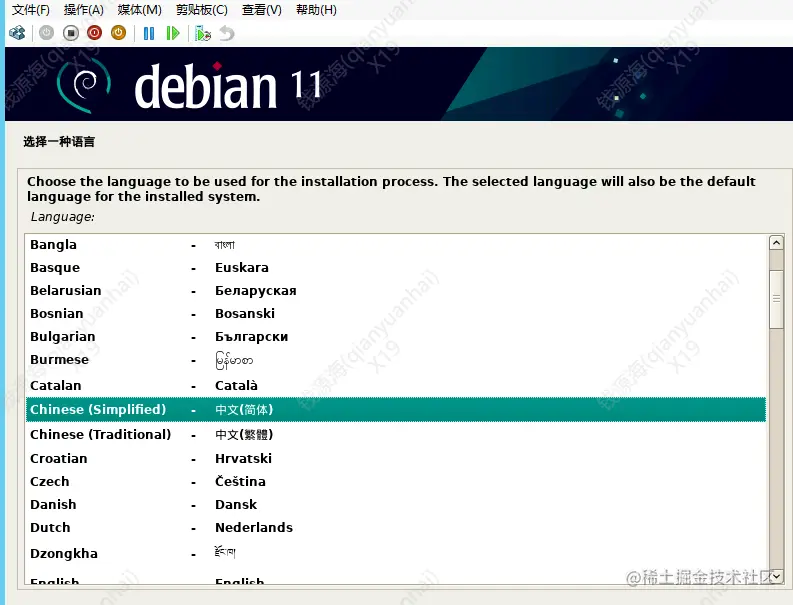Open the 操作(A) menu
Screen dimensions: 793x605
[83, 10]
